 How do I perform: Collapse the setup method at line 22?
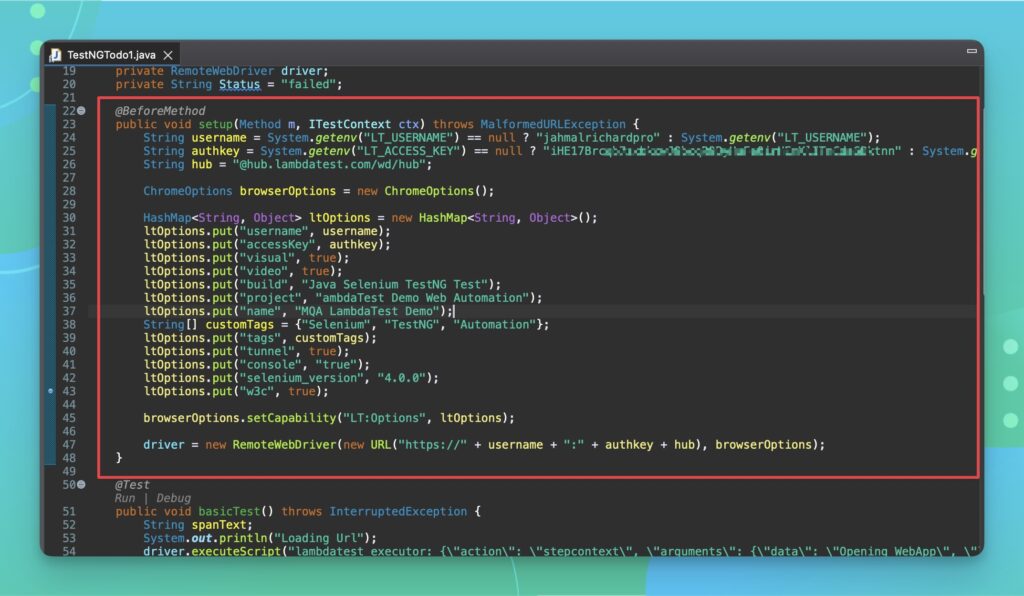pyautogui.click(x=82, y=111)
